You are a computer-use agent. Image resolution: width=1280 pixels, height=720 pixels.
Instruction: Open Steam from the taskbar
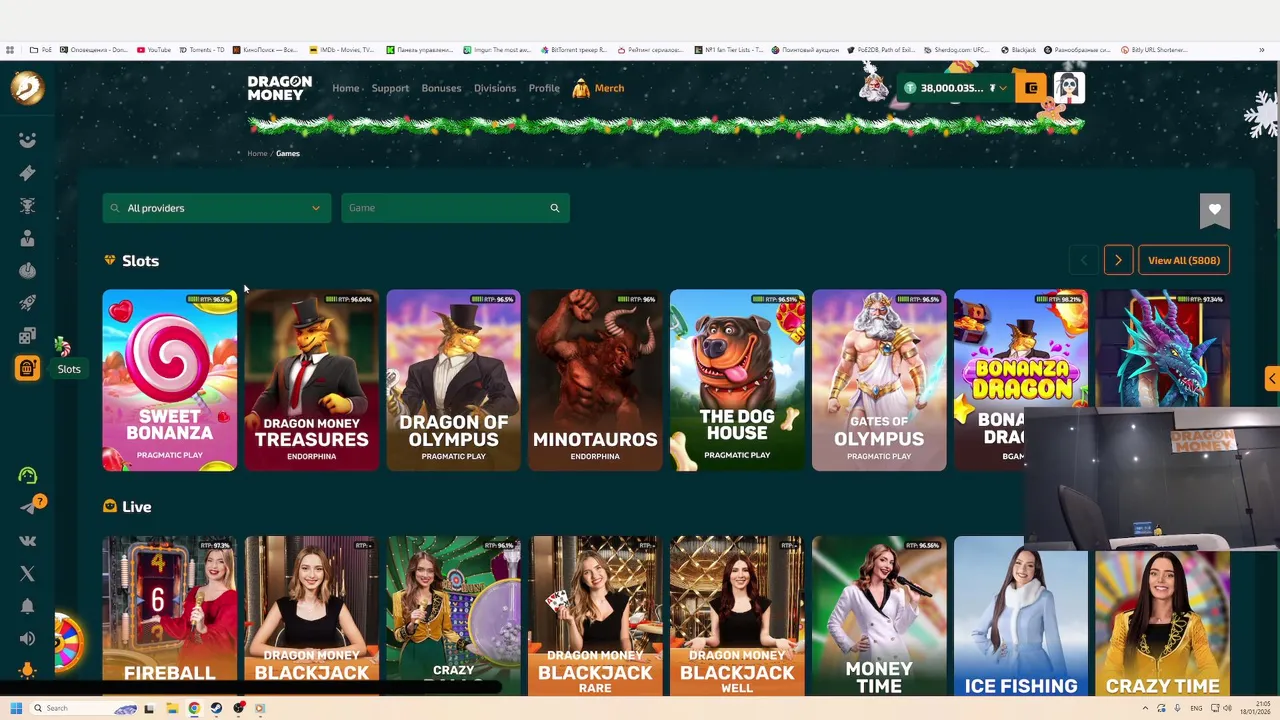pyautogui.click(x=216, y=708)
